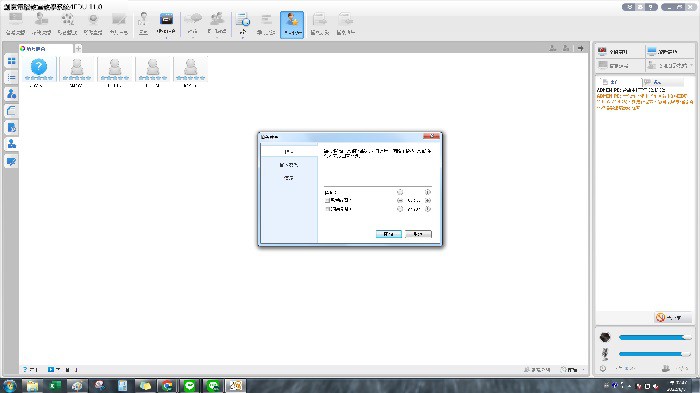Click the right stepper arrow on the dialog's top row
The height and width of the screenshot is (393, 700).
(x=428, y=192)
